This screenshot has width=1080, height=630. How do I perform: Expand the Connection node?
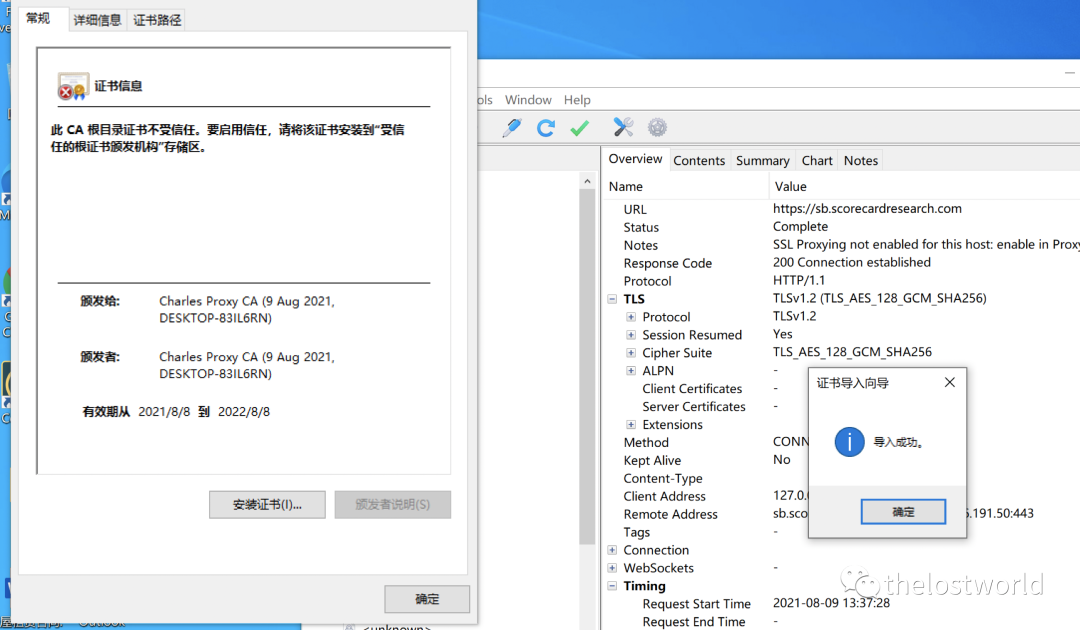coord(612,550)
